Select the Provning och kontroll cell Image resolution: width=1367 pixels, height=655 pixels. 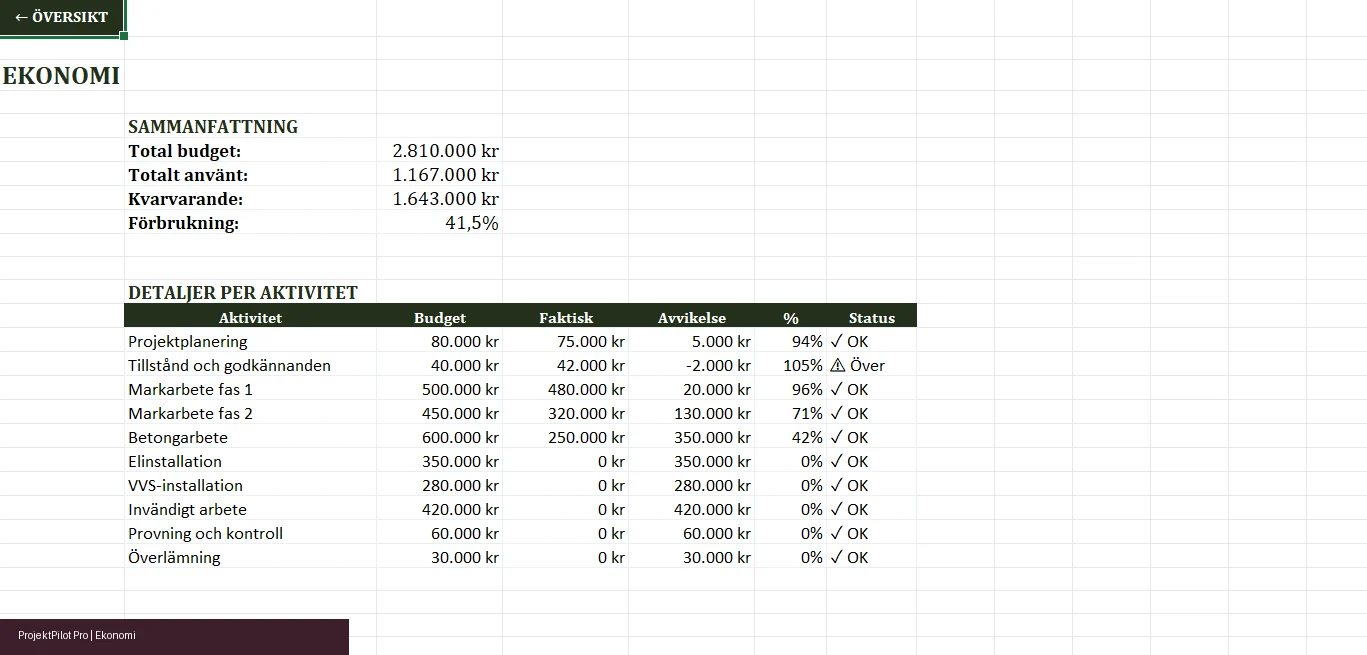pos(205,533)
